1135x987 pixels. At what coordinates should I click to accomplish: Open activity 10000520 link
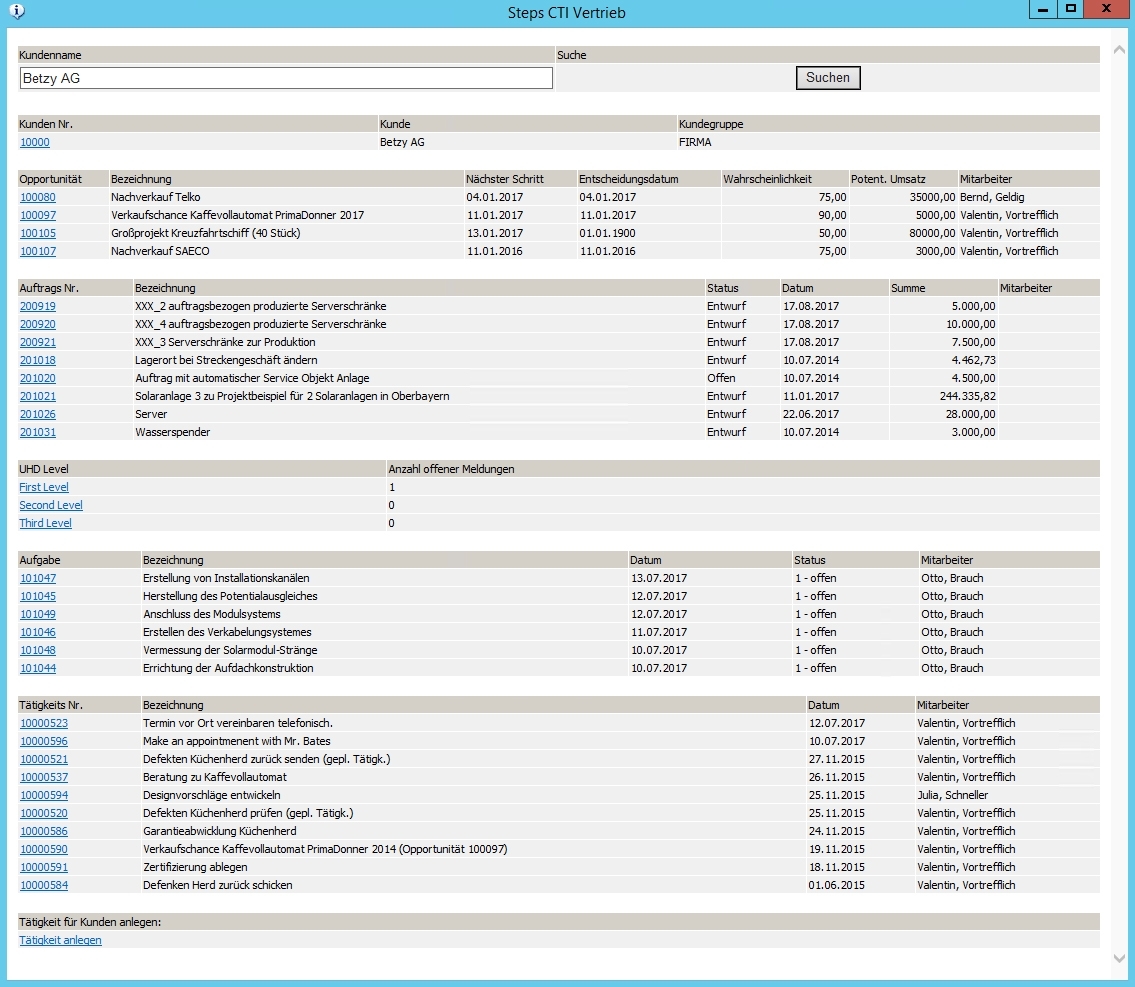tap(44, 813)
